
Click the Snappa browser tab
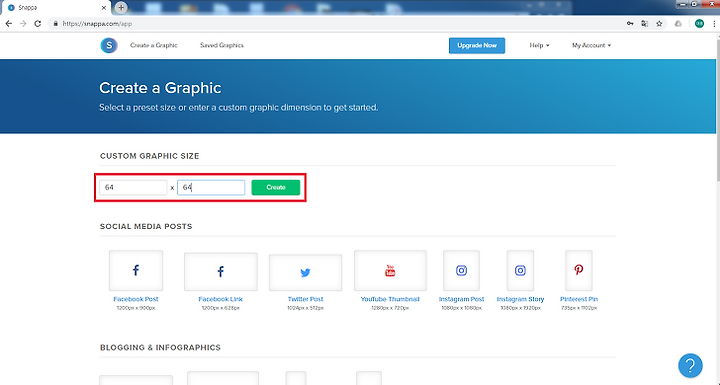tap(55, 8)
